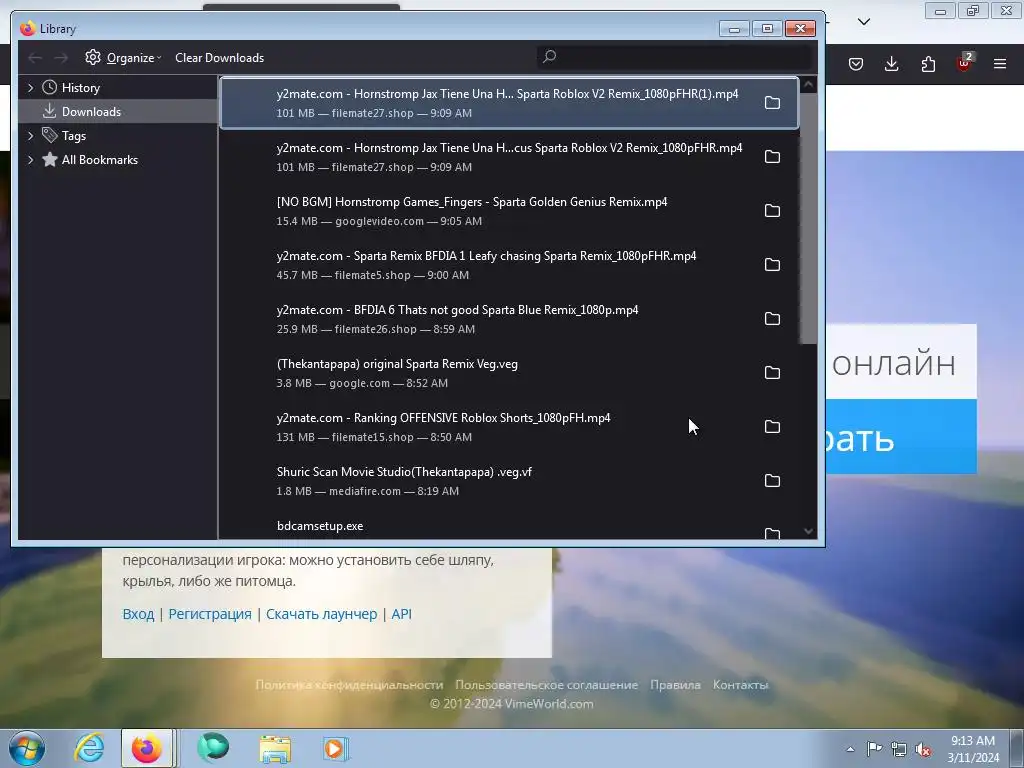Select the Firefox taskbar button

[x=147, y=748]
